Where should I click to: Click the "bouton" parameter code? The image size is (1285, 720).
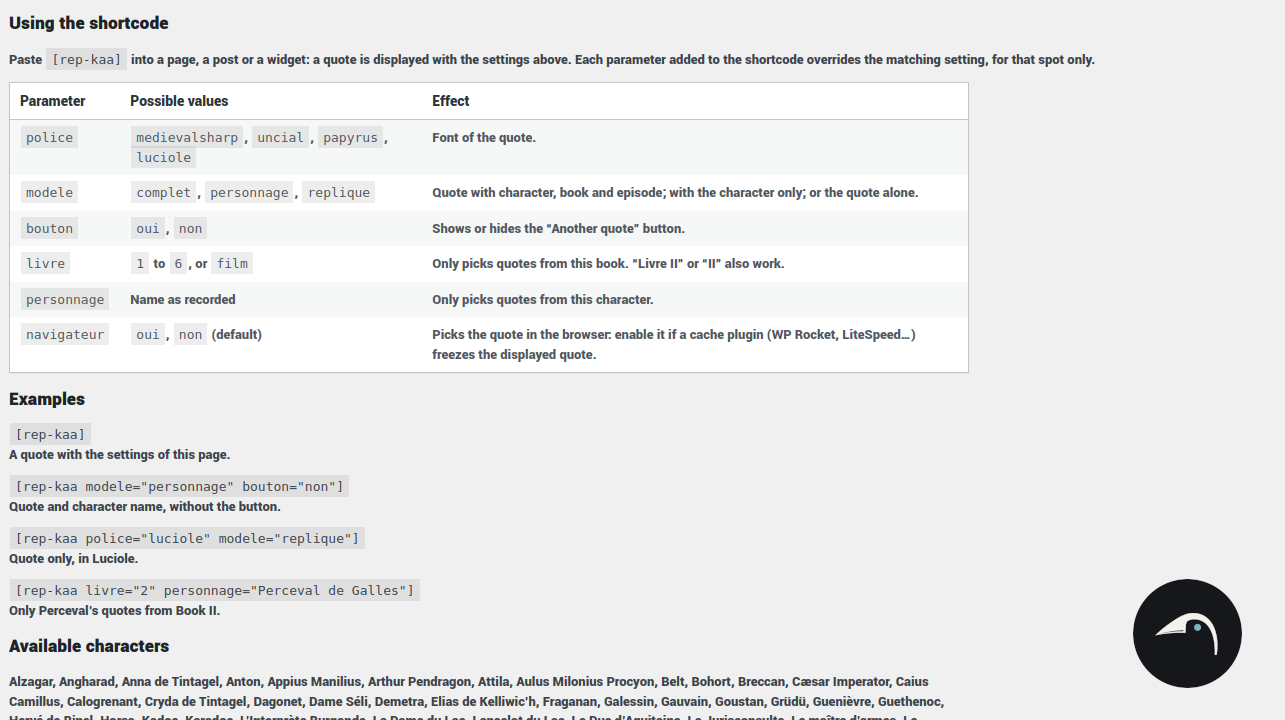pos(50,229)
